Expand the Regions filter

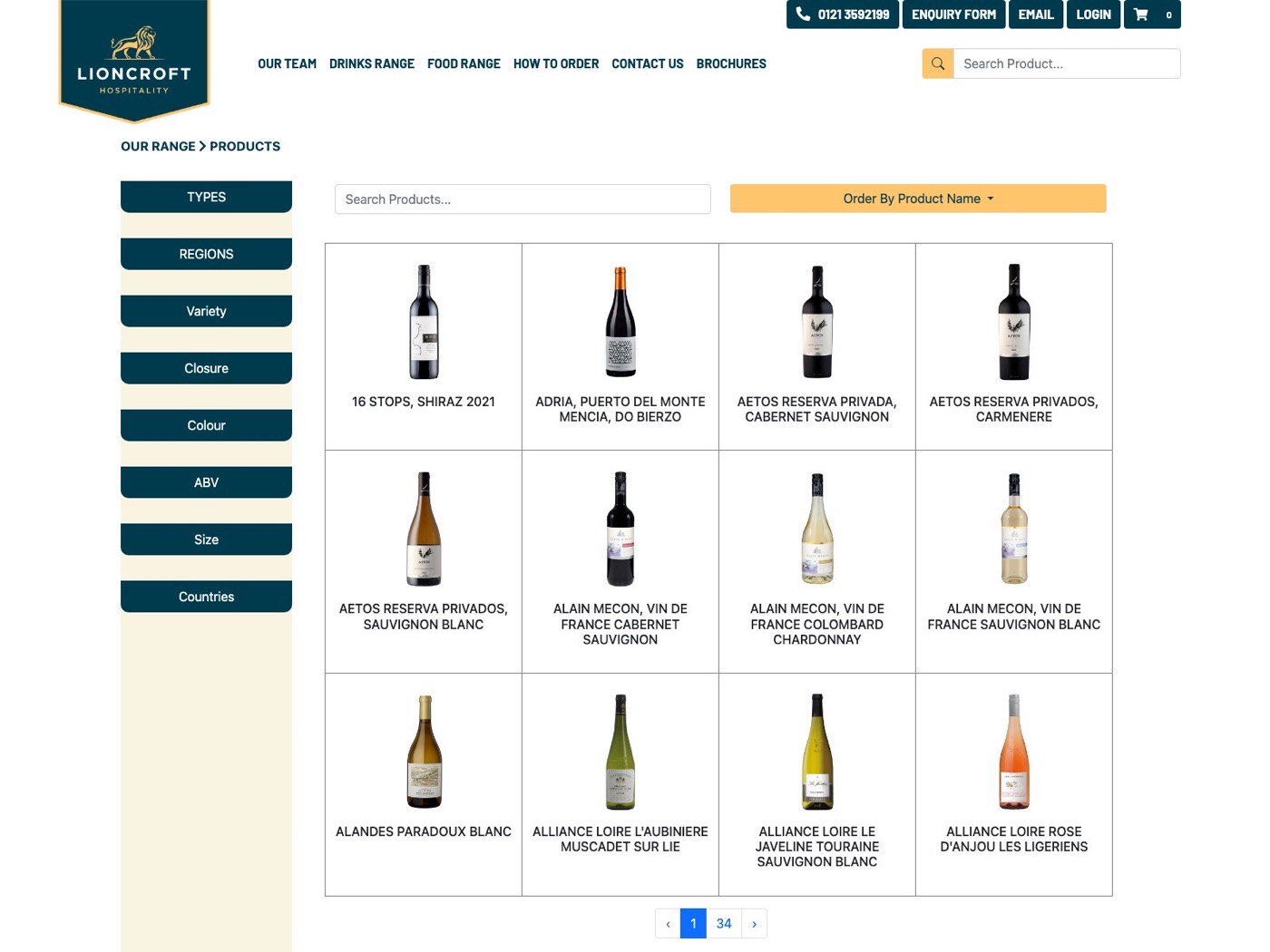coord(206,254)
